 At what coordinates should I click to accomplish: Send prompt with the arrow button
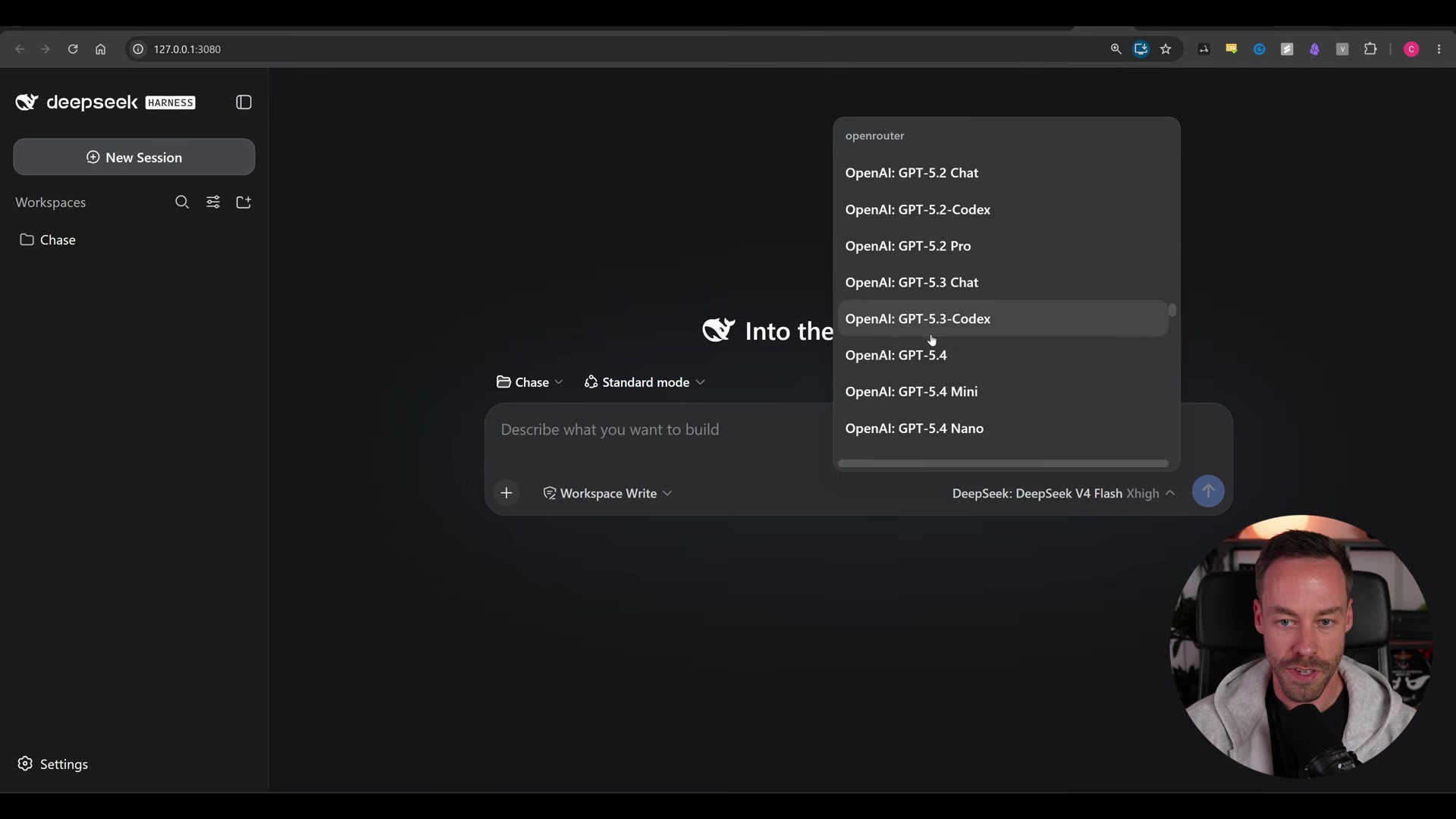(1208, 491)
